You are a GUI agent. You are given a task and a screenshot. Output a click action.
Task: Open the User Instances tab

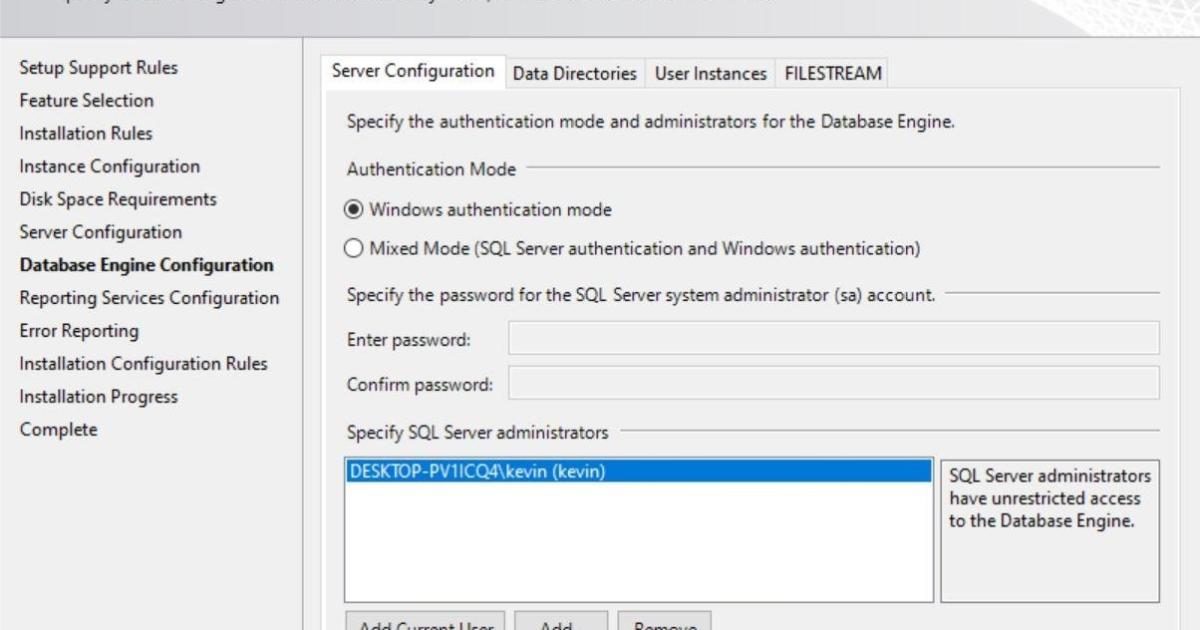pyautogui.click(x=710, y=73)
